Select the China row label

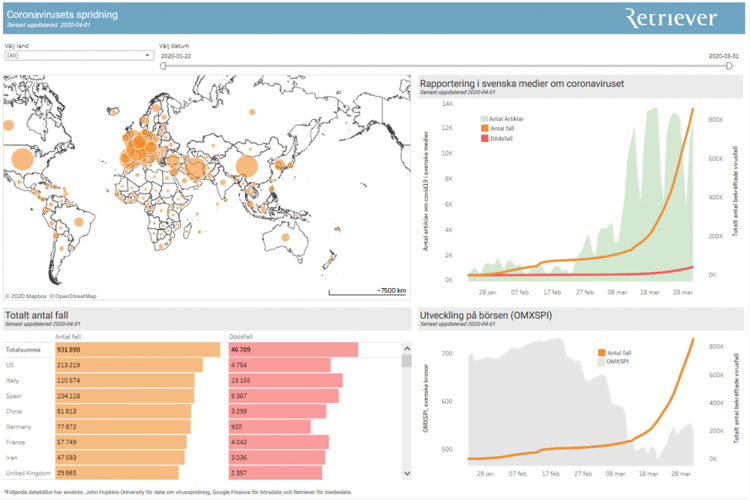(16, 411)
